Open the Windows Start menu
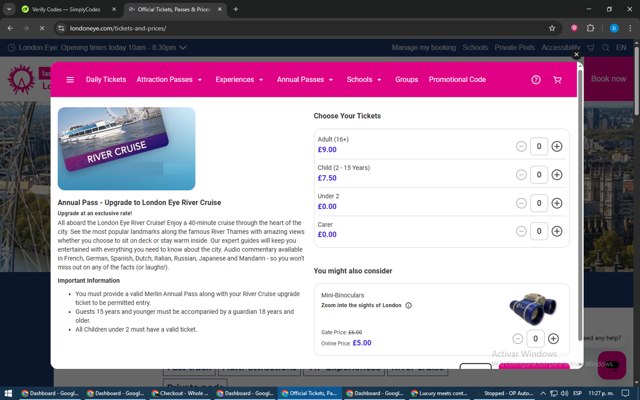 (8, 393)
